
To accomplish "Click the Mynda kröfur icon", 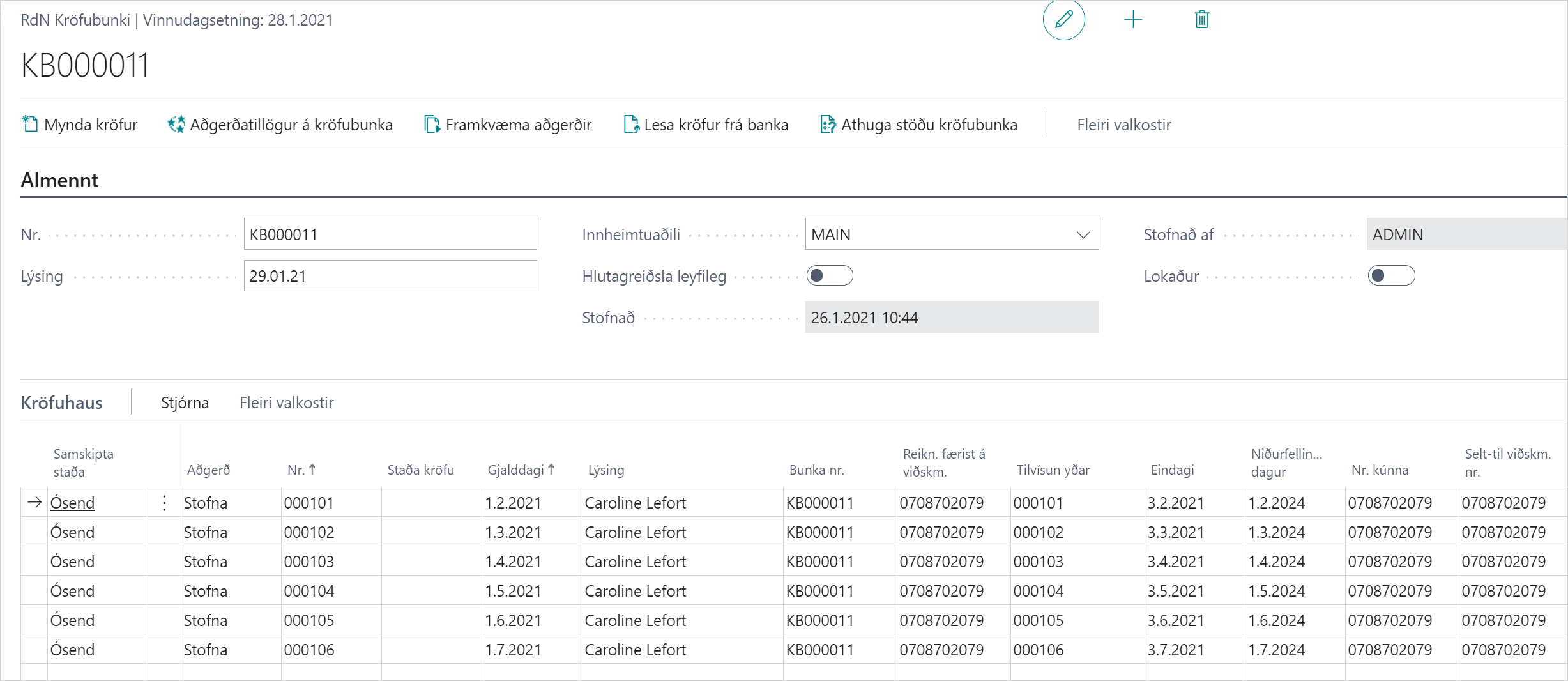I will click(x=30, y=124).
